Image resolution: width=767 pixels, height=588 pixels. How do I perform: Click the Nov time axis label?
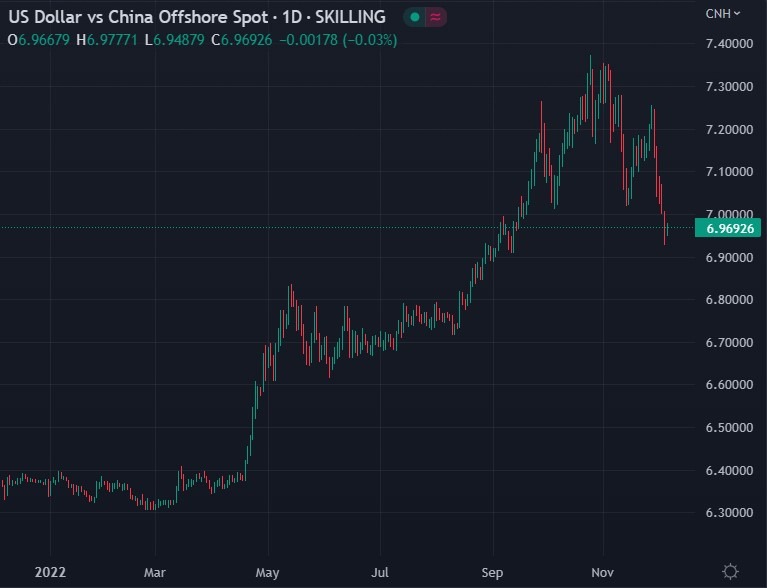tap(602, 572)
